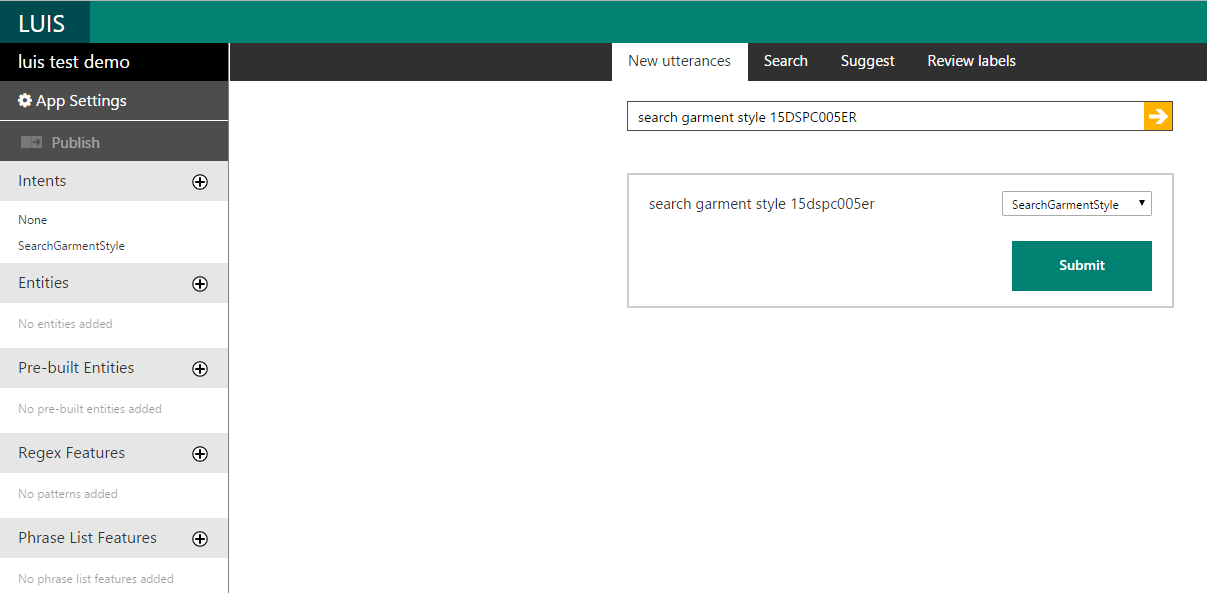The image size is (1207, 593).
Task: Click the Regex Features header
Action: 114,453
